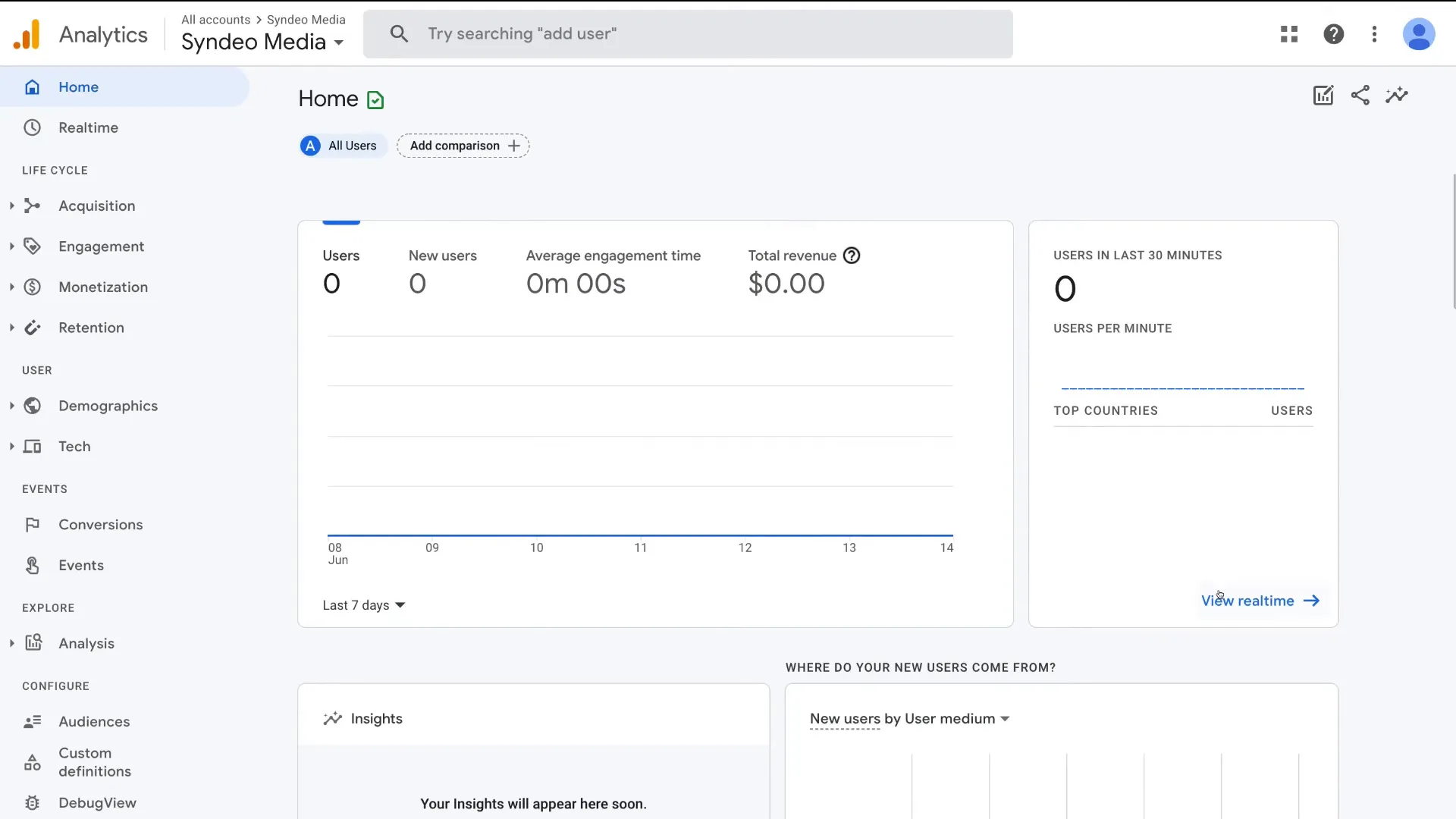Click the Total revenue help icon
The image size is (1456, 819).
(852, 256)
